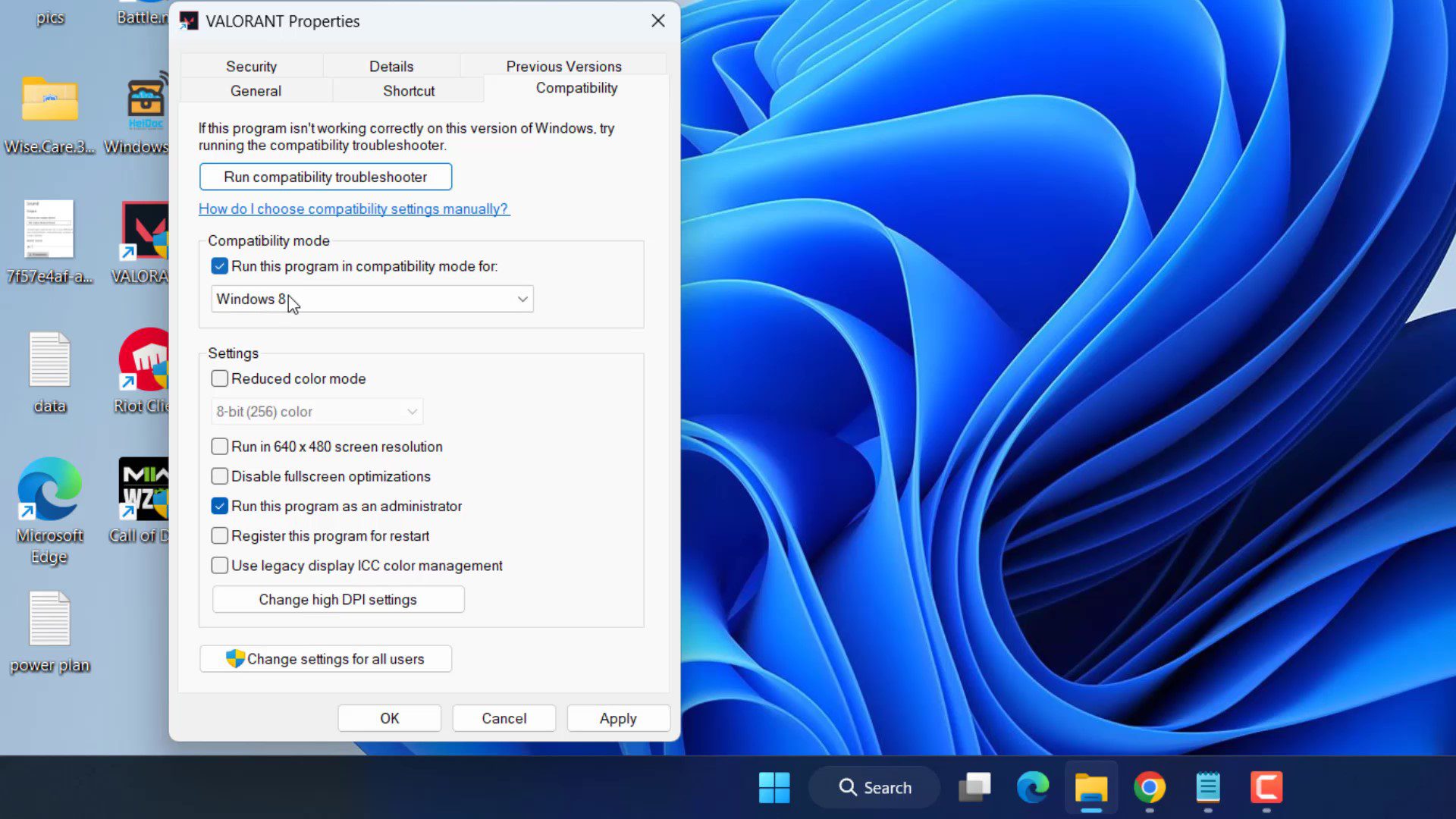Check Run in 640 x 480 screen resolution
The width and height of the screenshot is (1456, 819).
219,447
